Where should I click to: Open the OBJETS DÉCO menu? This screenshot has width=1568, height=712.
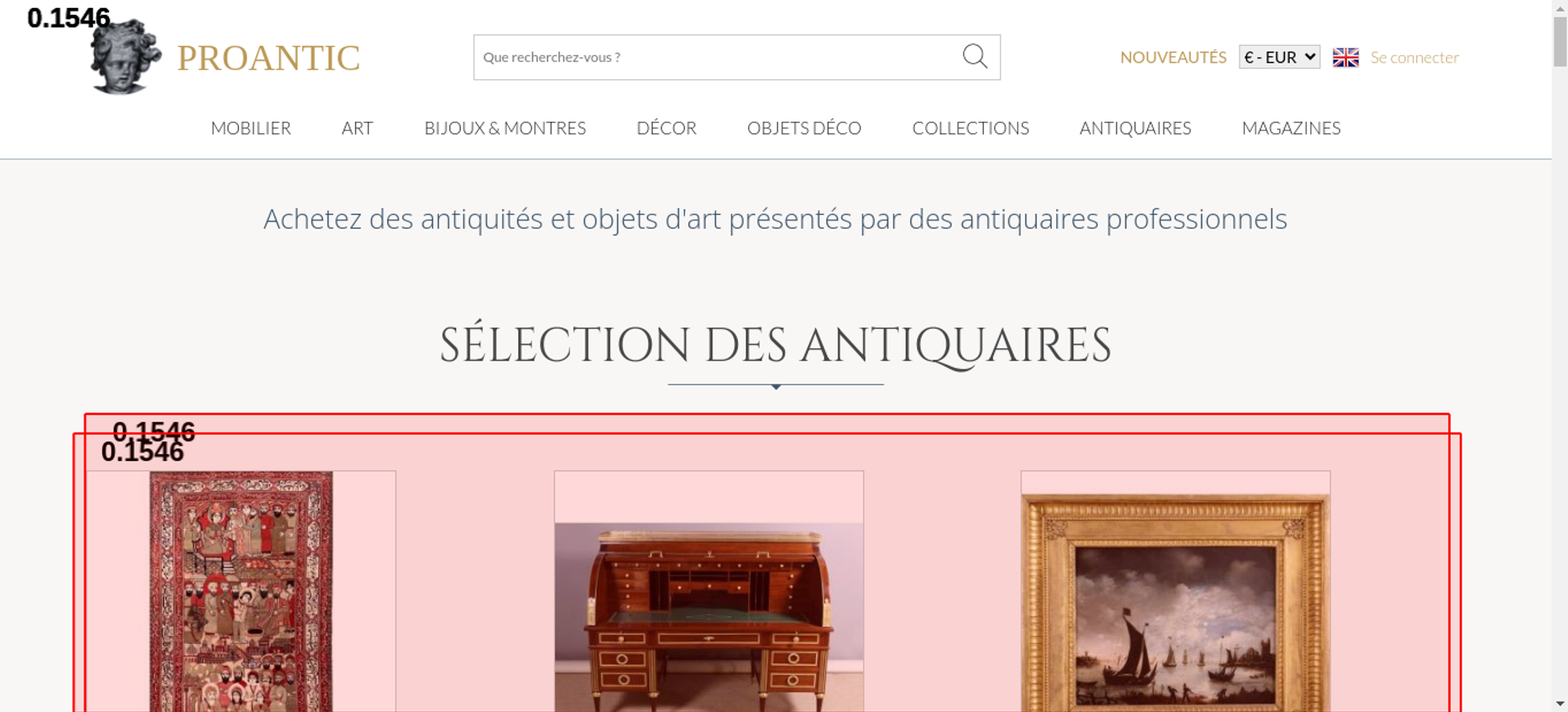click(x=804, y=128)
